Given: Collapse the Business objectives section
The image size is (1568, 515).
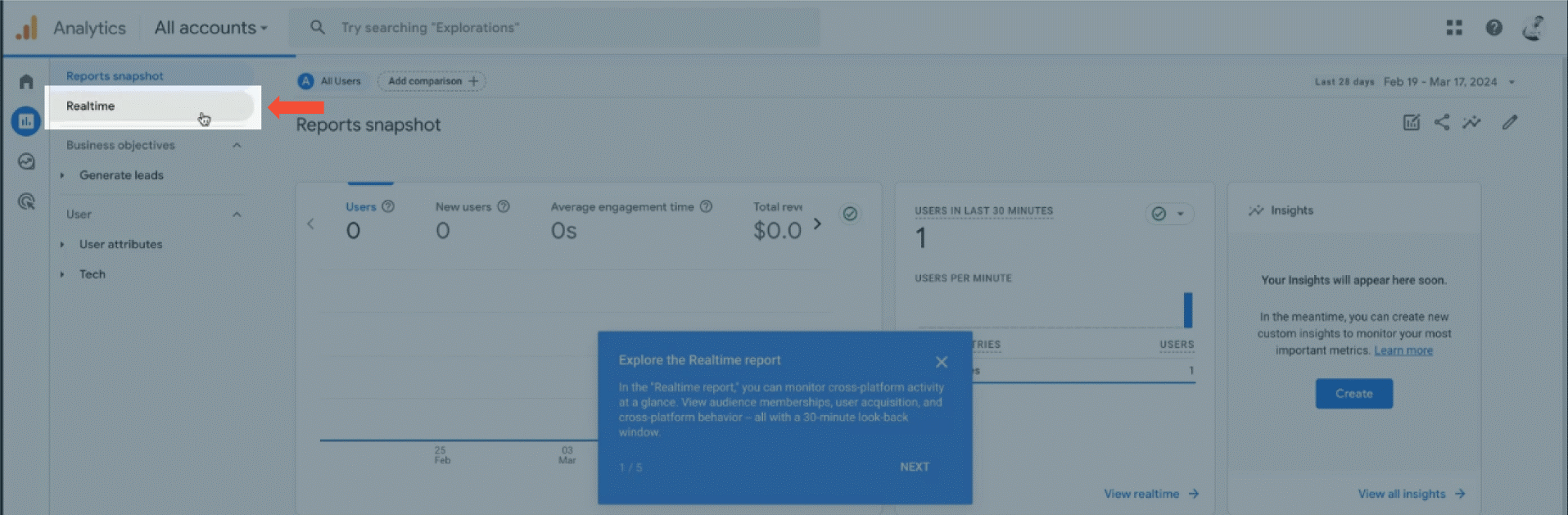Looking at the screenshot, I should click(237, 145).
